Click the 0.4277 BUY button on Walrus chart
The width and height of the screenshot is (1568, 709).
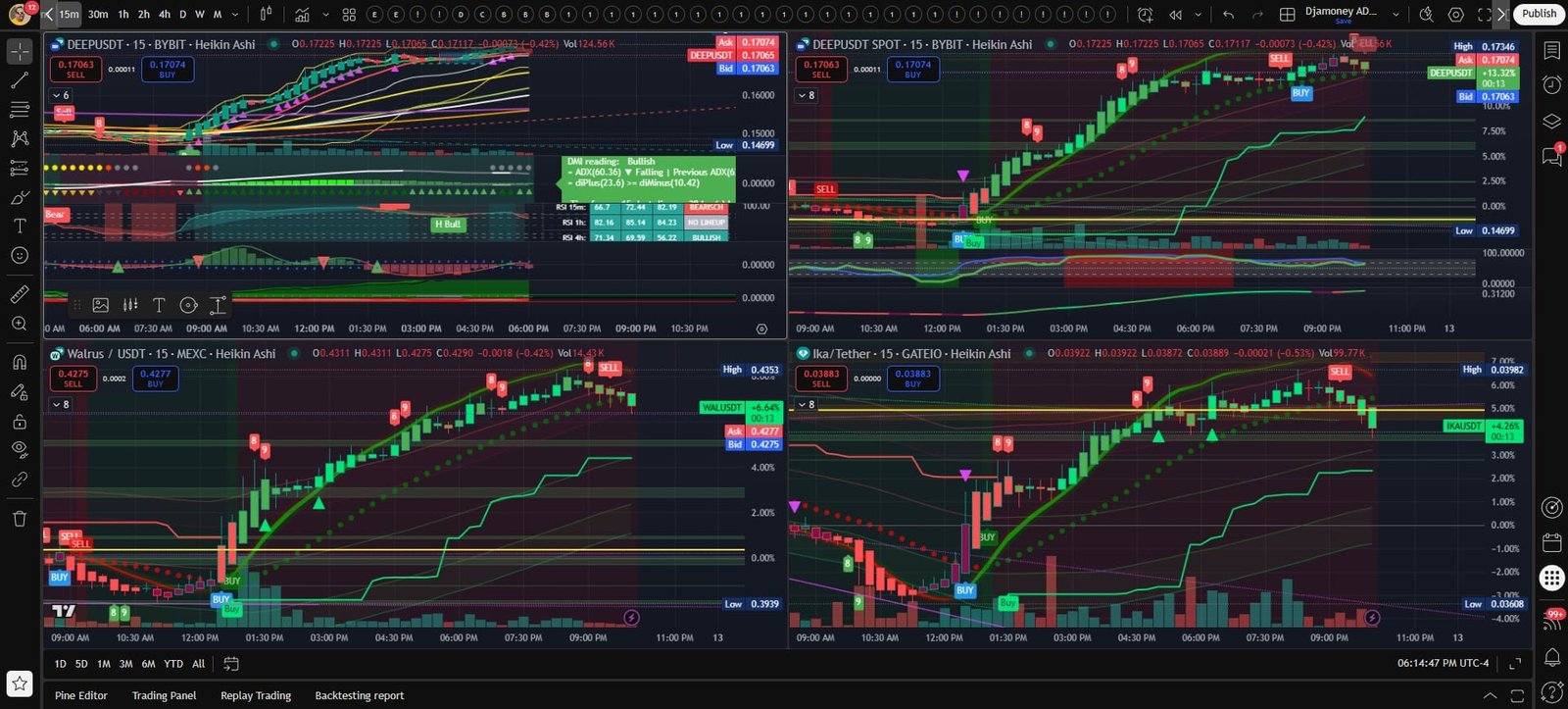(155, 379)
